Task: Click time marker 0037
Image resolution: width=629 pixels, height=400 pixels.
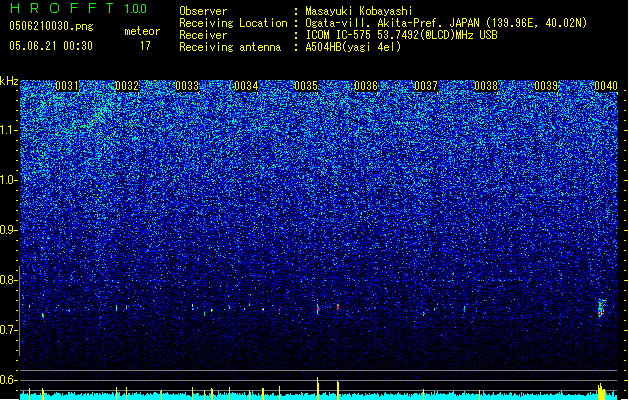Action: coord(426,86)
